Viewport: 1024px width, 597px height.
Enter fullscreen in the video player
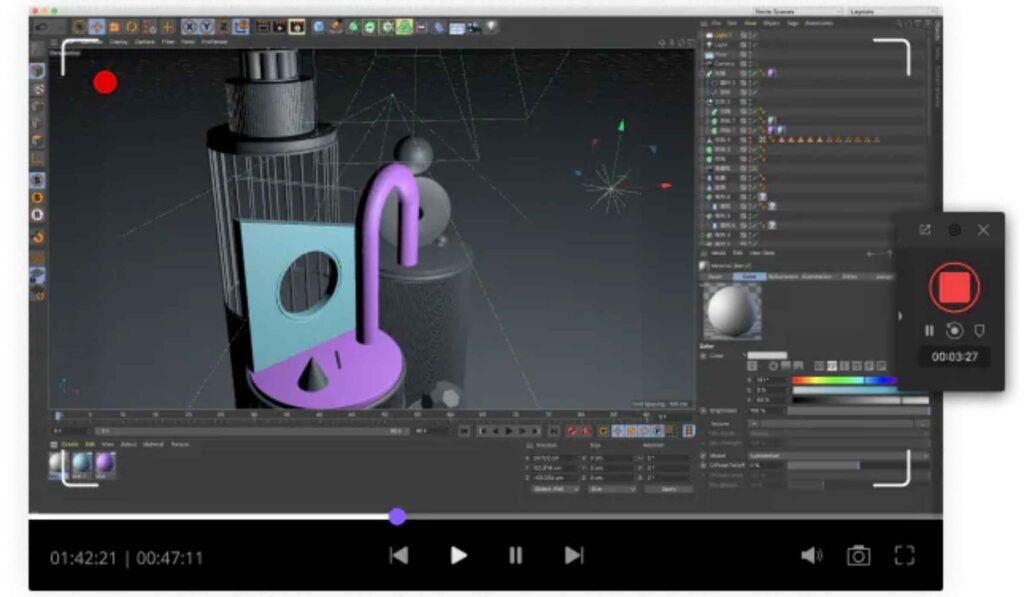click(x=904, y=556)
